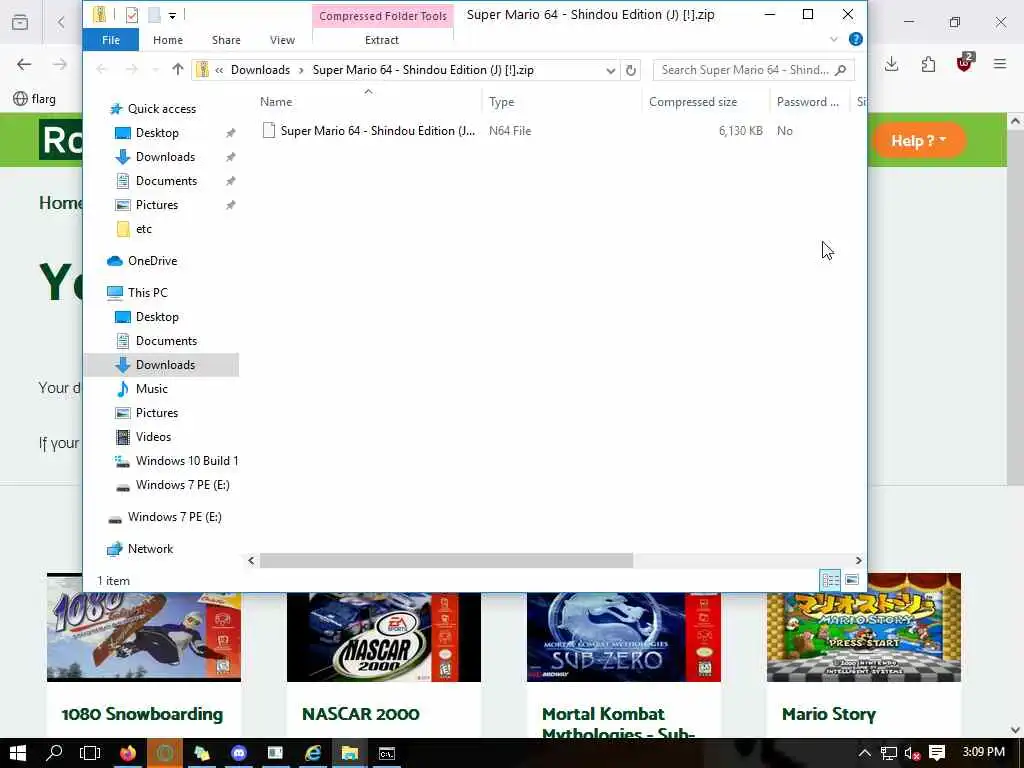The width and height of the screenshot is (1024, 768).
Task: Open the NASCAR 2000 game link
Action: (x=360, y=714)
